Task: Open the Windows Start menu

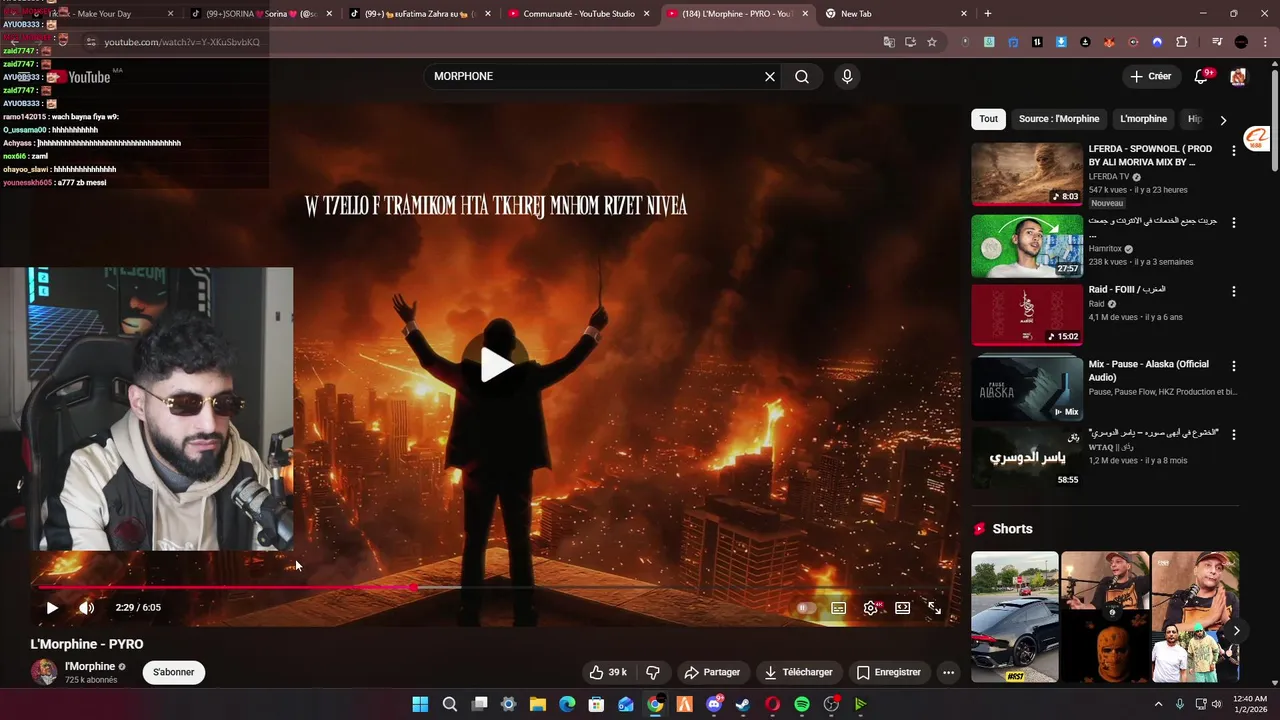Action: [420, 704]
